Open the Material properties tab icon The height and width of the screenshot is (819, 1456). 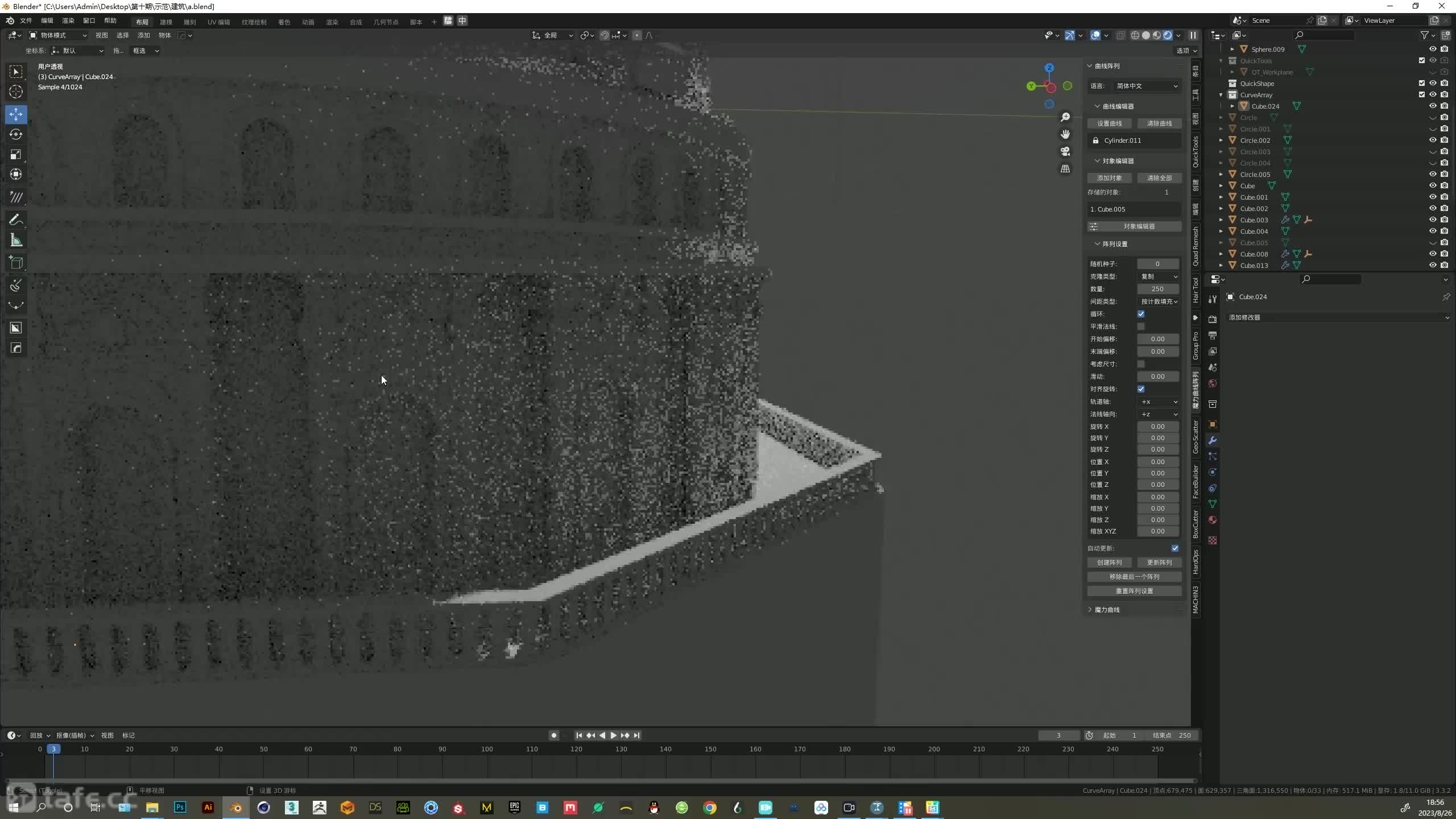[1213, 520]
